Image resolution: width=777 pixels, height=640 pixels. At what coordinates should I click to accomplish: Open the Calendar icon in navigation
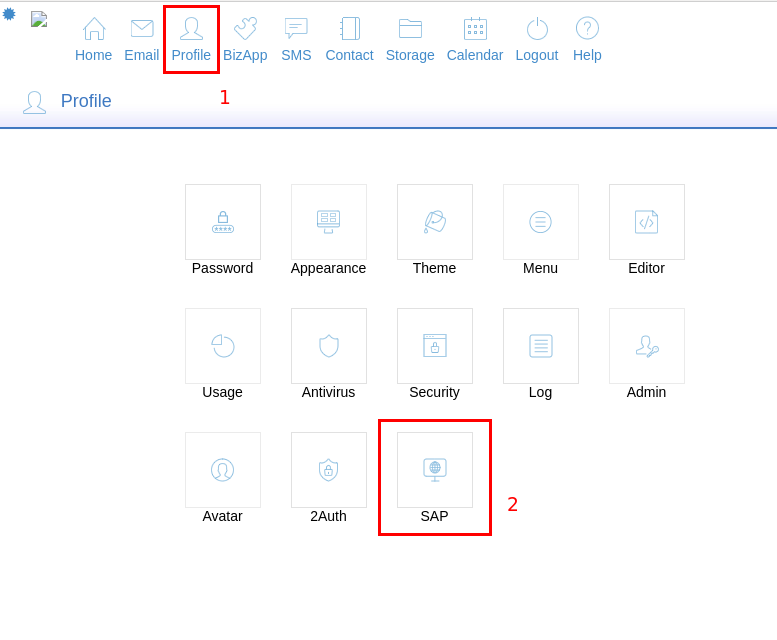point(475,29)
